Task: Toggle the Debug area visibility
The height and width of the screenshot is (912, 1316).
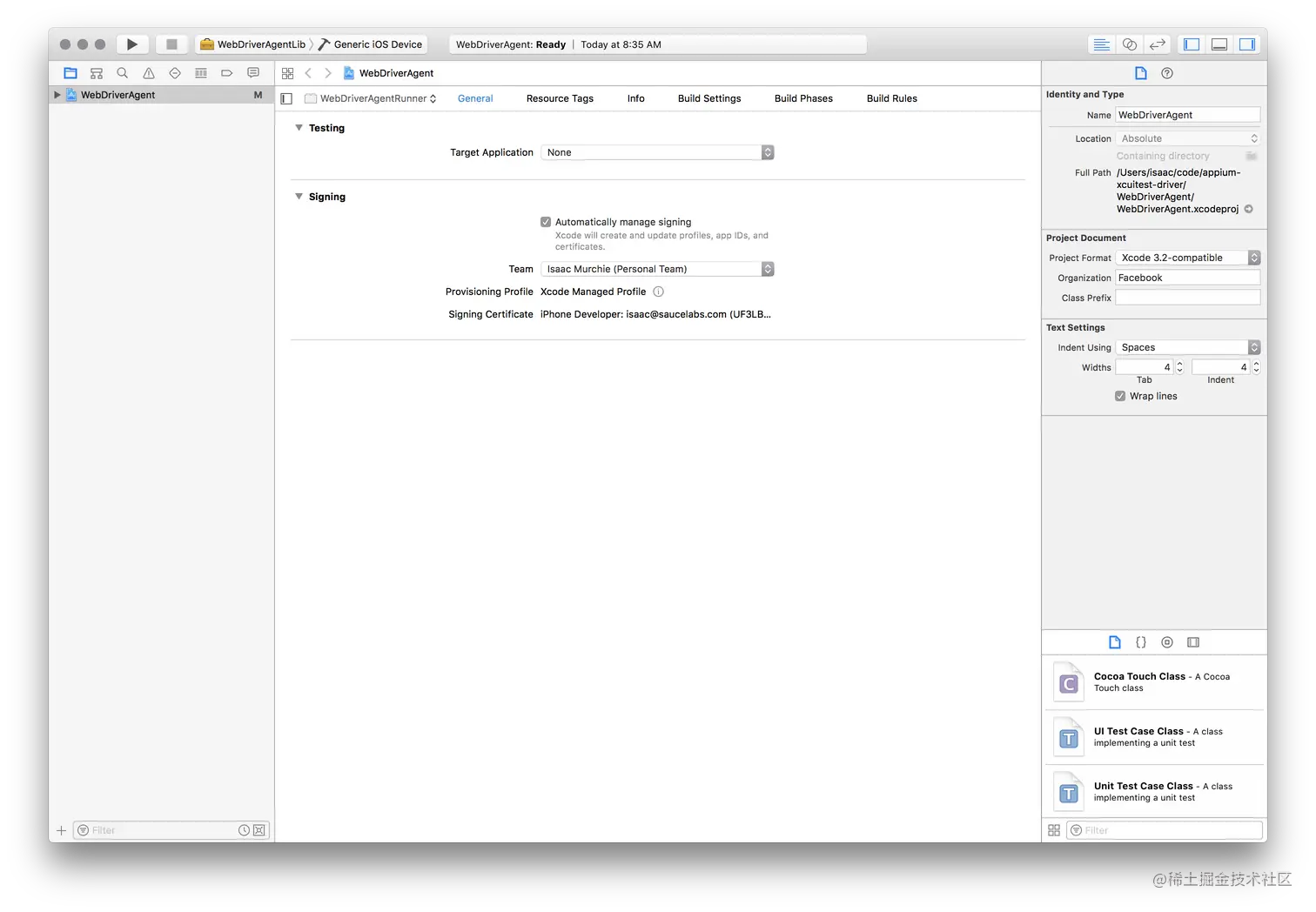Action: [x=1219, y=44]
